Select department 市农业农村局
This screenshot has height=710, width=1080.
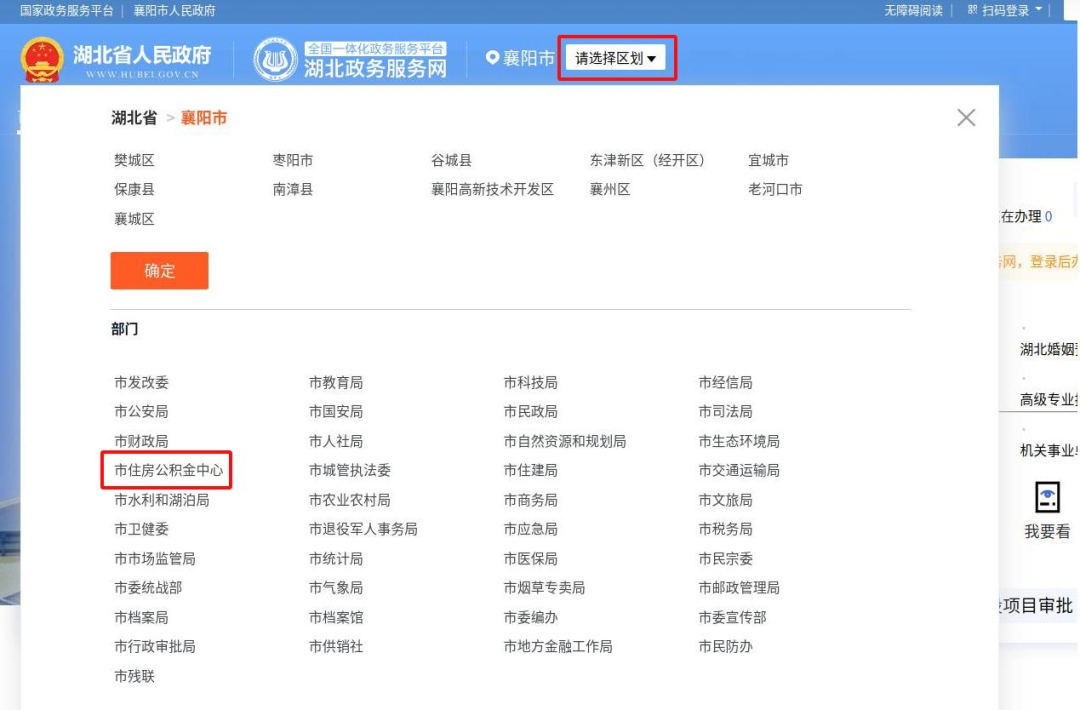click(350, 500)
